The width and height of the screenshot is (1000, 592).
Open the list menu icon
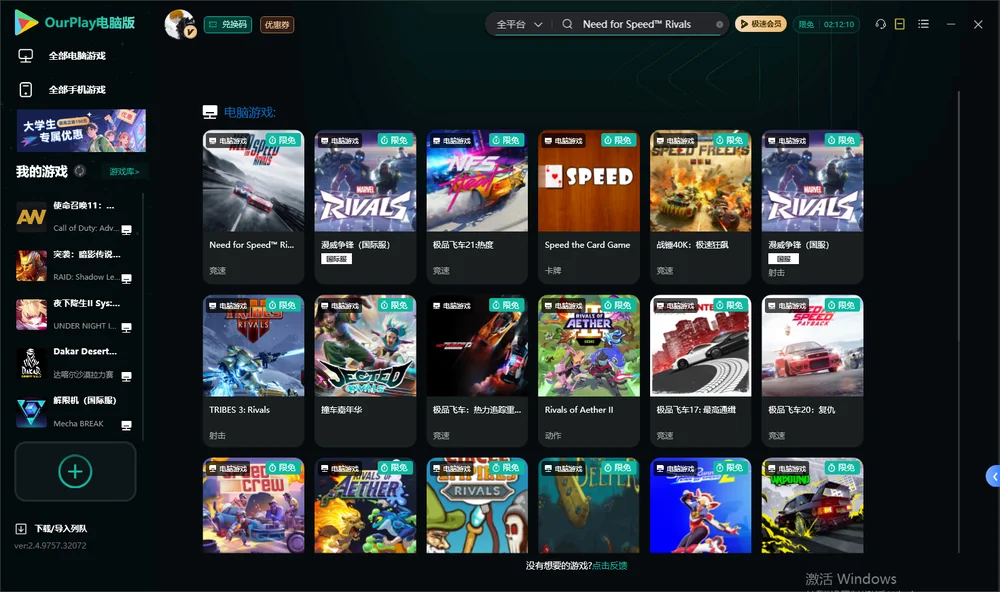[x=923, y=24]
